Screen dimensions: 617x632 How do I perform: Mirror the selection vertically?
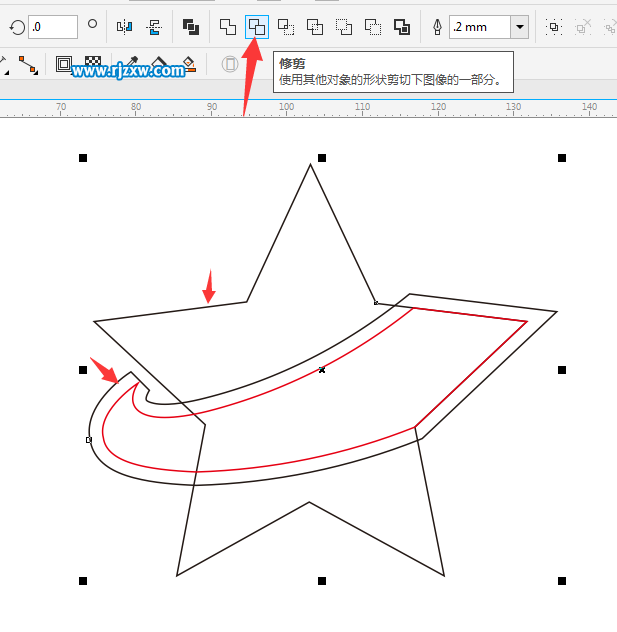tap(153, 27)
